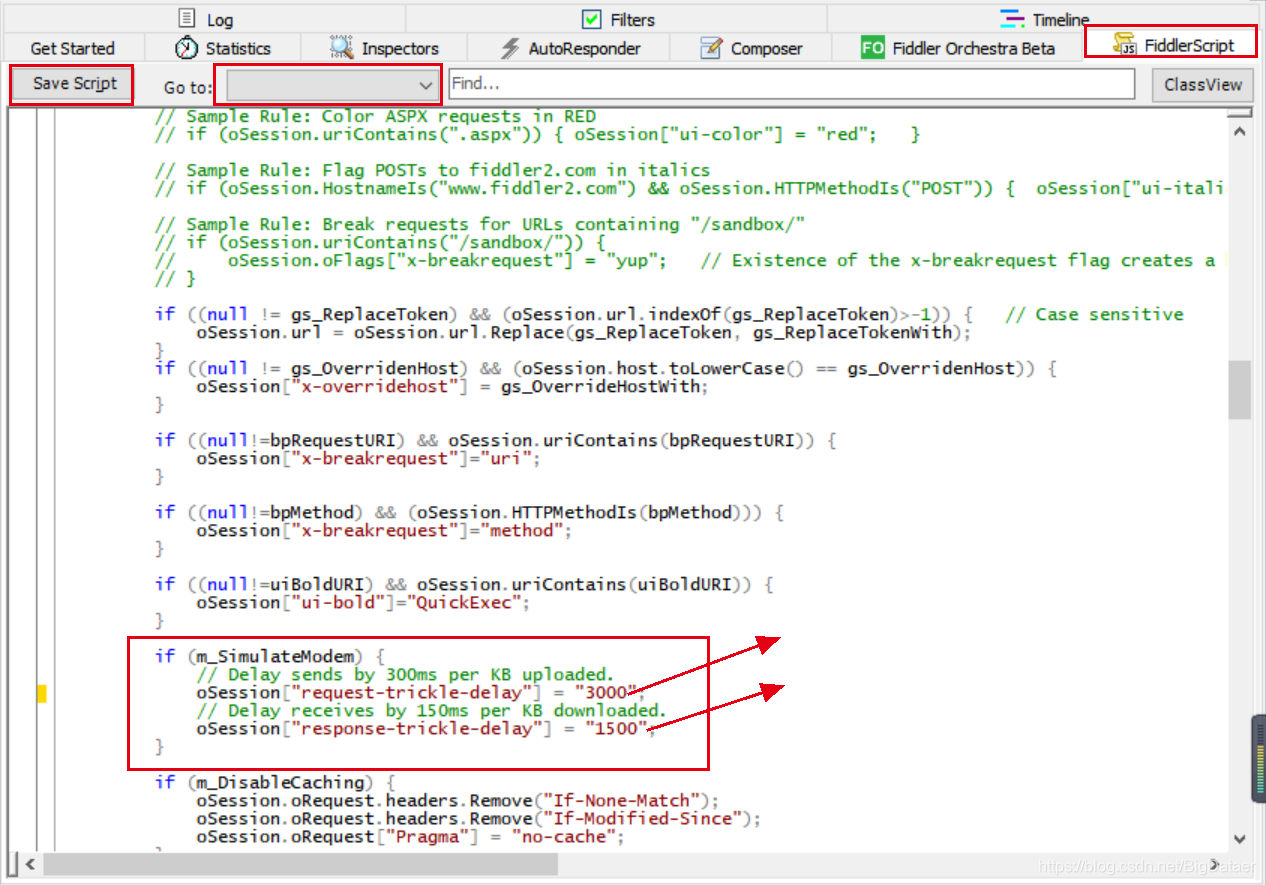Click the horizontal scrollbar left arrow
1266x885 pixels.
29,863
